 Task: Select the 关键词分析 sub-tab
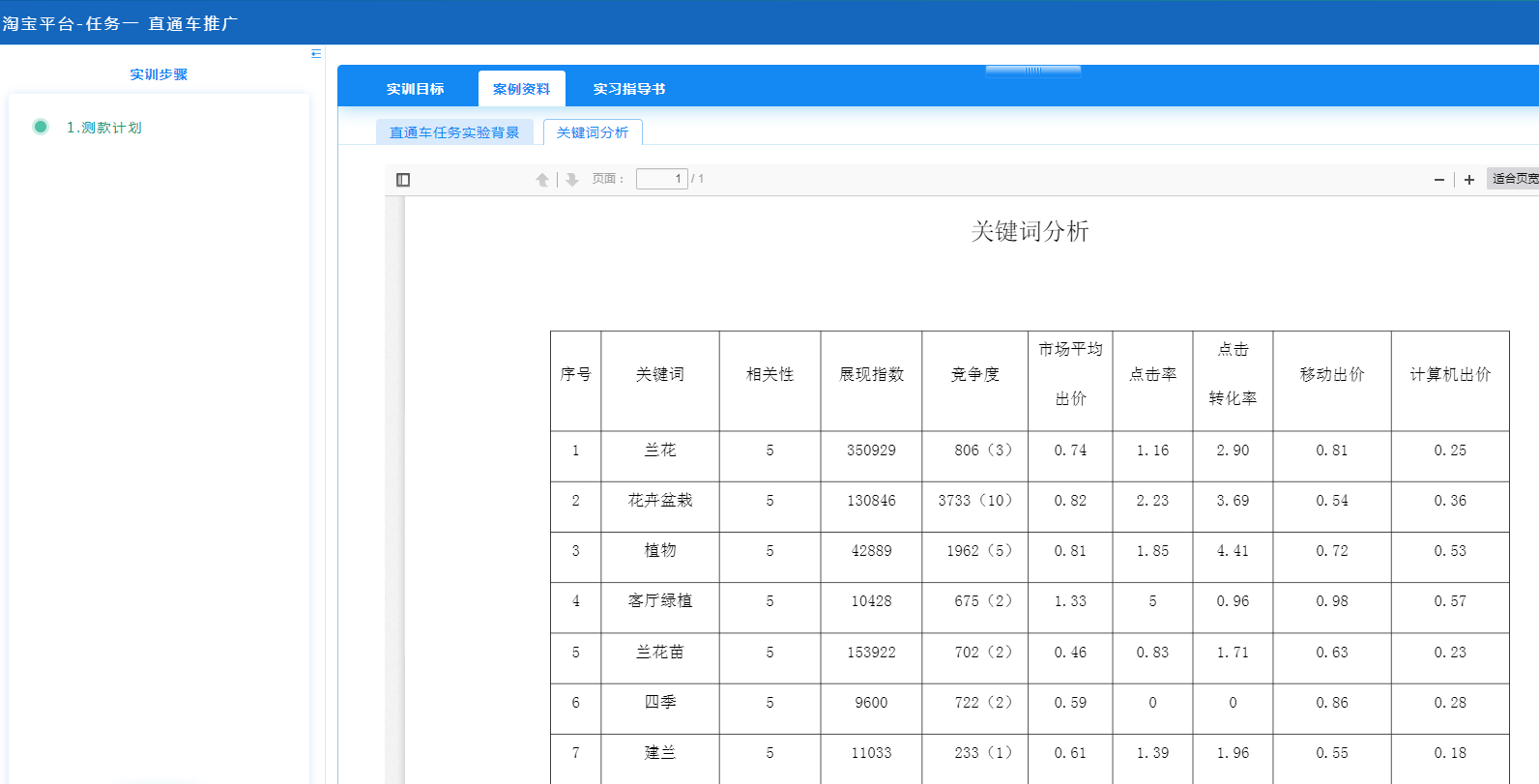[593, 132]
